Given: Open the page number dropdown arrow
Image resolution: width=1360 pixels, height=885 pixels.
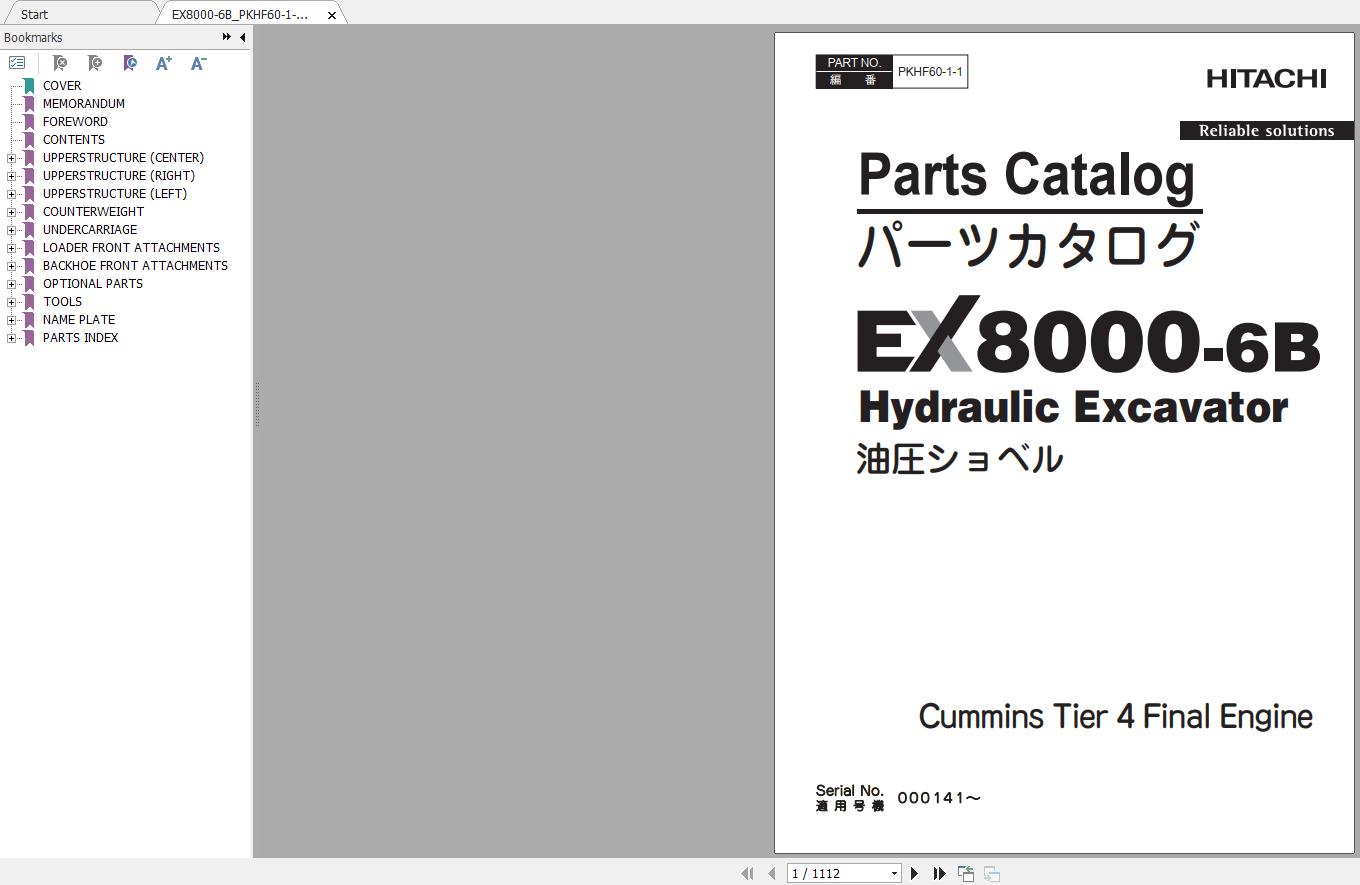Looking at the screenshot, I should coord(894,873).
